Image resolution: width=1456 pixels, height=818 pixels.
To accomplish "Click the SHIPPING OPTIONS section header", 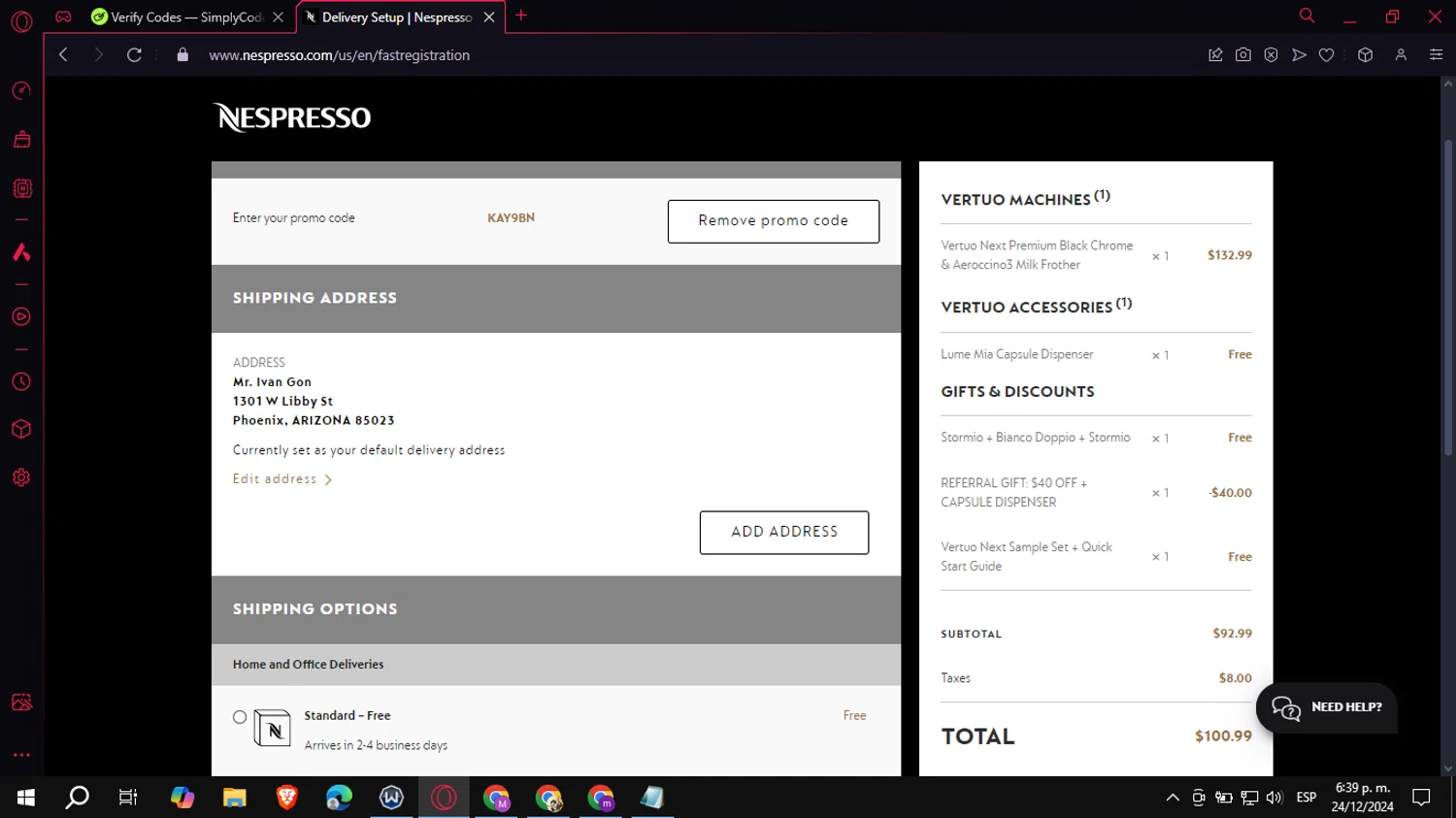I will click(556, 610).
